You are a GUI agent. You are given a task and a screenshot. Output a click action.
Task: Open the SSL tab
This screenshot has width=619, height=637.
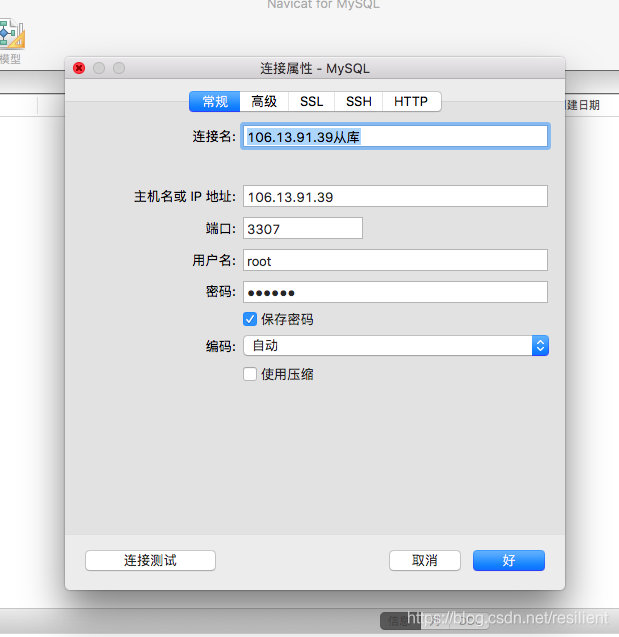[x=312, y=102]
